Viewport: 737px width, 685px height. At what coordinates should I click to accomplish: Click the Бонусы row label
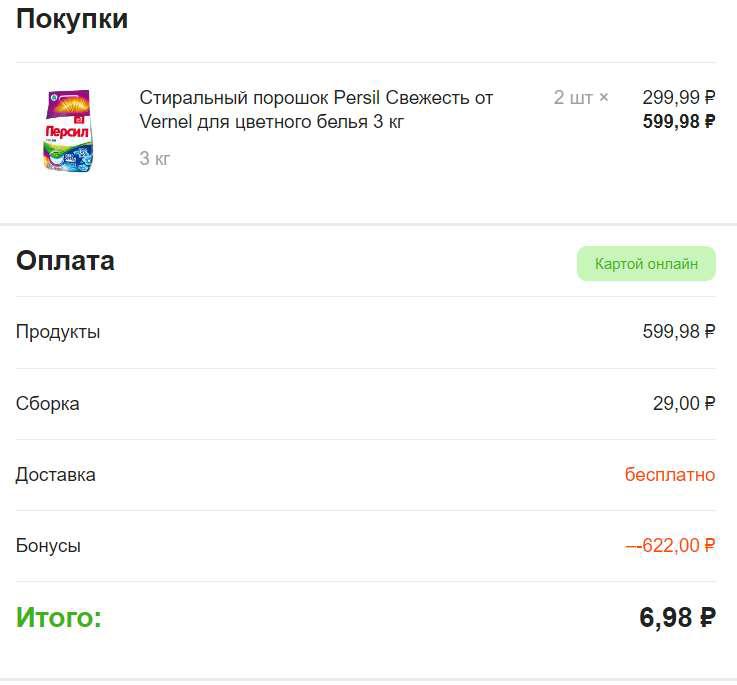pos(48,546)
